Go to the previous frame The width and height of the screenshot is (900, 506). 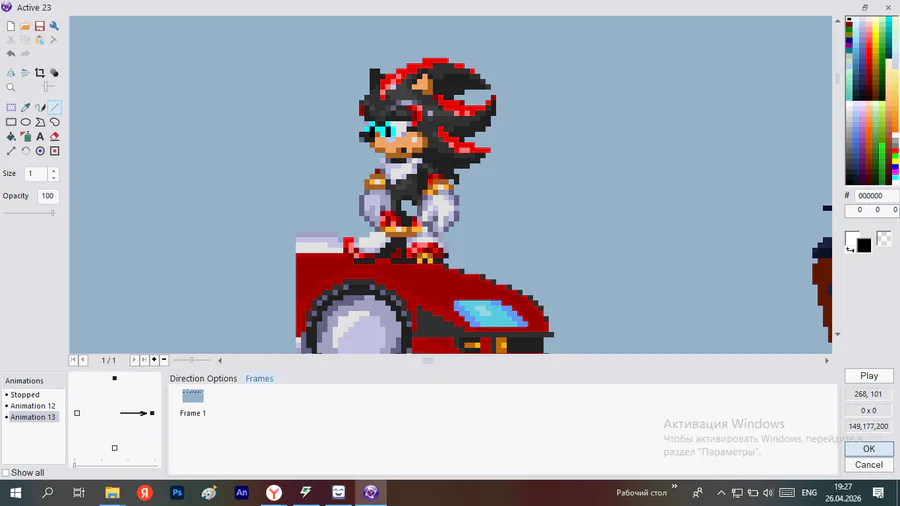tap(83, 360)
